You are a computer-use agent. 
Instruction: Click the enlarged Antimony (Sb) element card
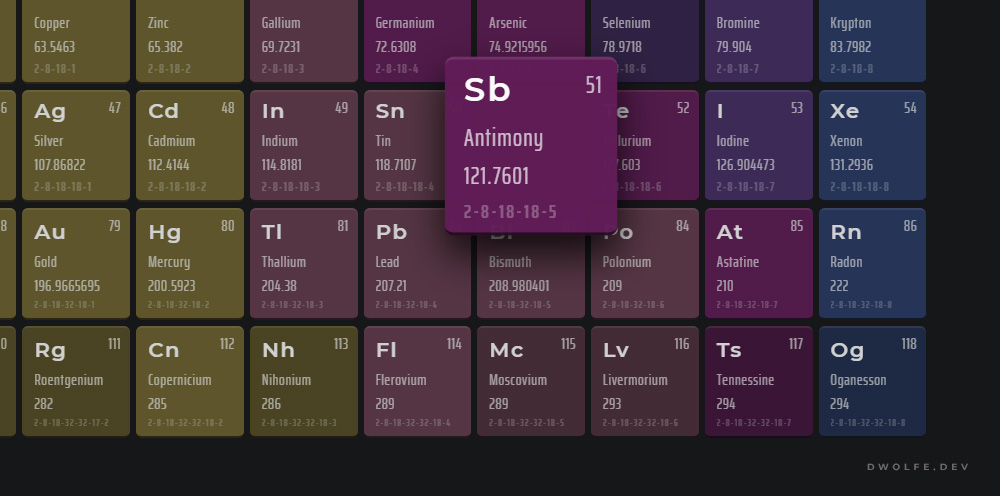click(x=531, y=146)
